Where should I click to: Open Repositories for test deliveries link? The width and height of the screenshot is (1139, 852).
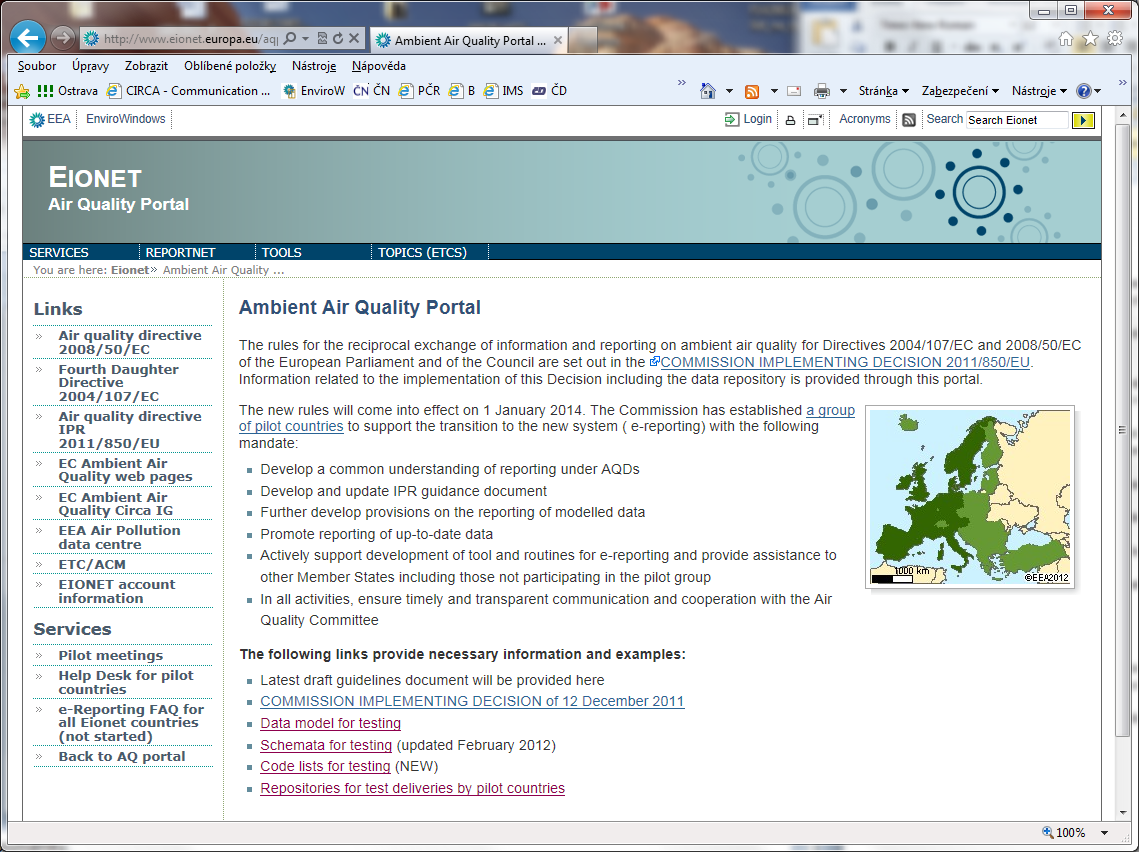tap(413, 788)
